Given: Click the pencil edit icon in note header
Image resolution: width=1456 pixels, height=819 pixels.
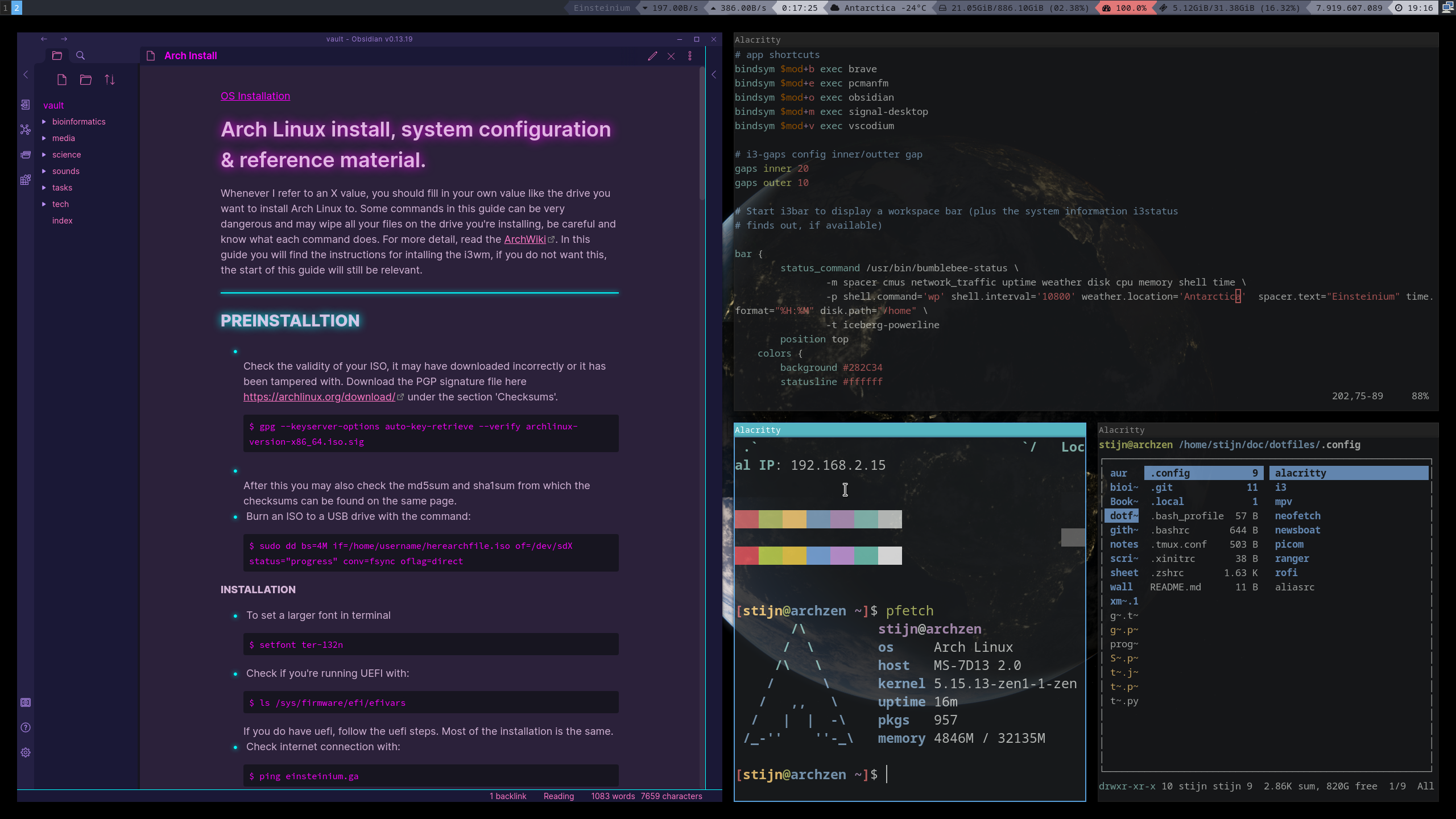Looking at the screenshot, I should click(652, 56).
